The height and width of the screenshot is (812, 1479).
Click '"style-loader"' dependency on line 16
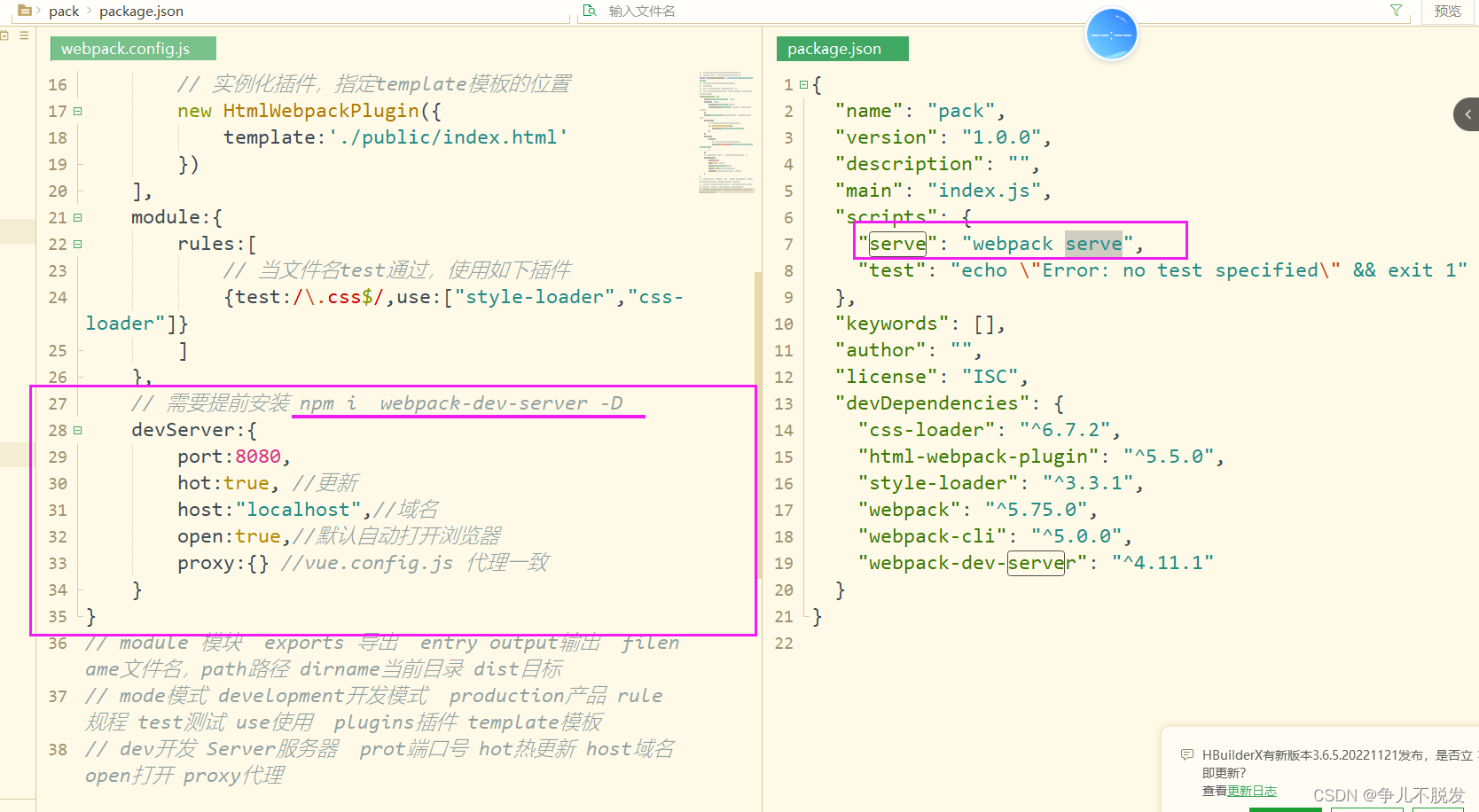click(x=938, y=483)
